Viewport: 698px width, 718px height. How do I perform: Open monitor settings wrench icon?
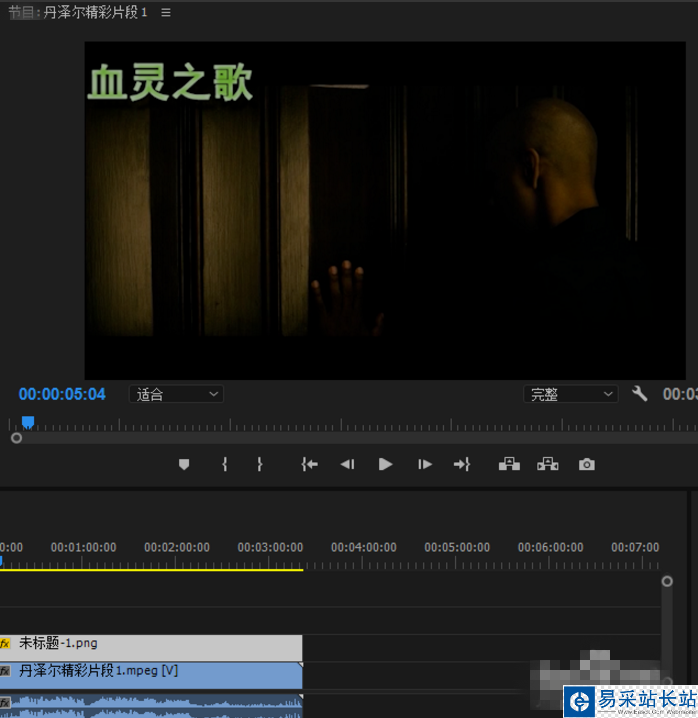pyautogui.click(x=639, y=393)
